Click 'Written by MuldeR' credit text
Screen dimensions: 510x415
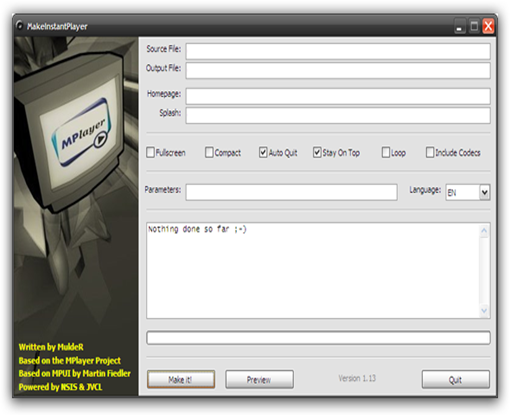click(x=51, y=347)
